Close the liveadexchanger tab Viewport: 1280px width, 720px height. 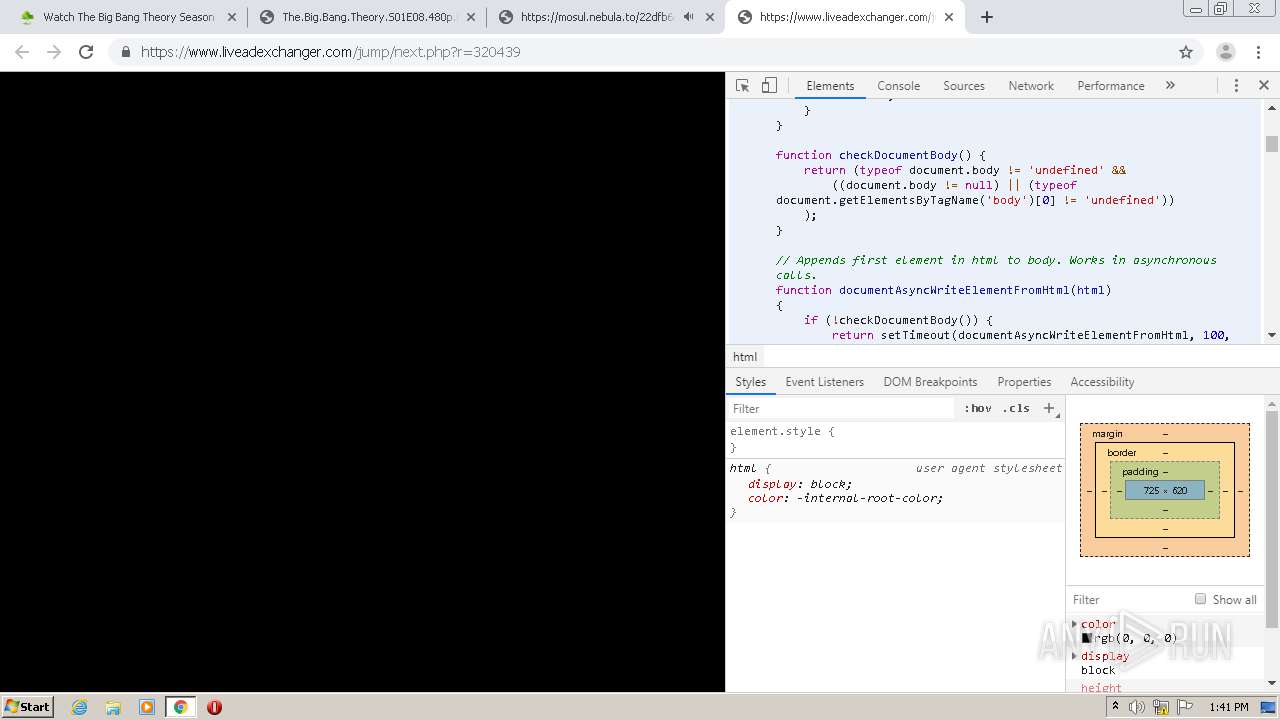click(949, 17)
